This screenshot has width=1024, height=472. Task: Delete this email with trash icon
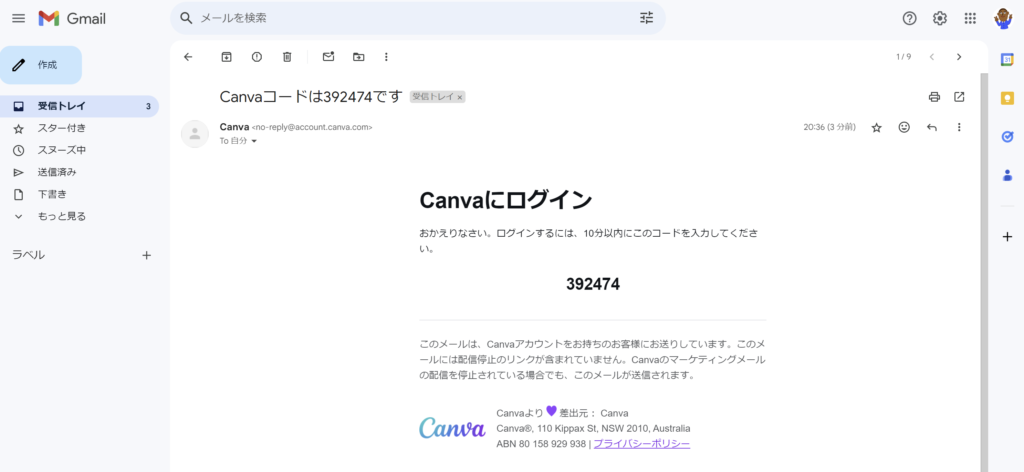coord(287,57)
